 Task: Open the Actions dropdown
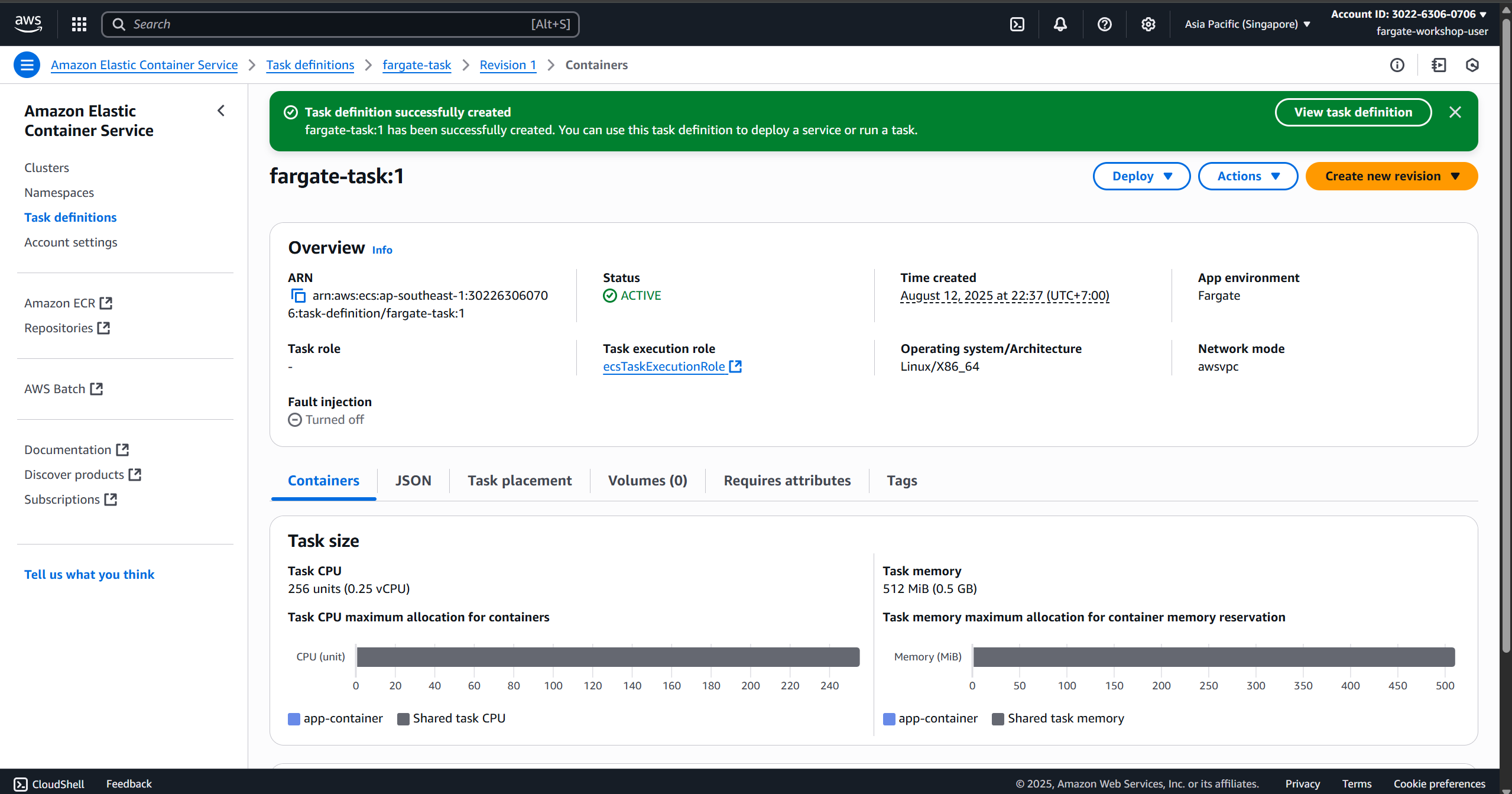[1248, 176]
